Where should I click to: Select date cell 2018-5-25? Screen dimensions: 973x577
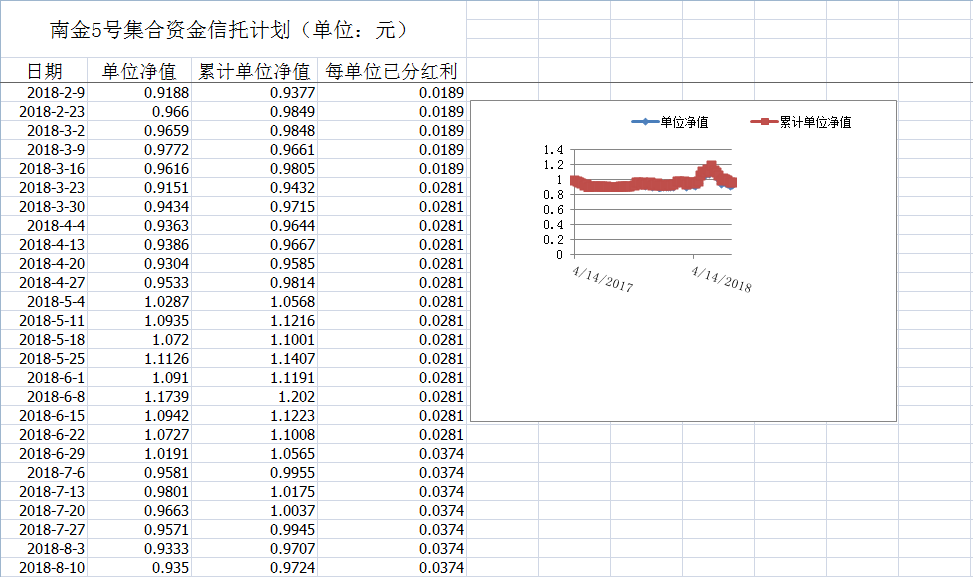click(44, 359)
